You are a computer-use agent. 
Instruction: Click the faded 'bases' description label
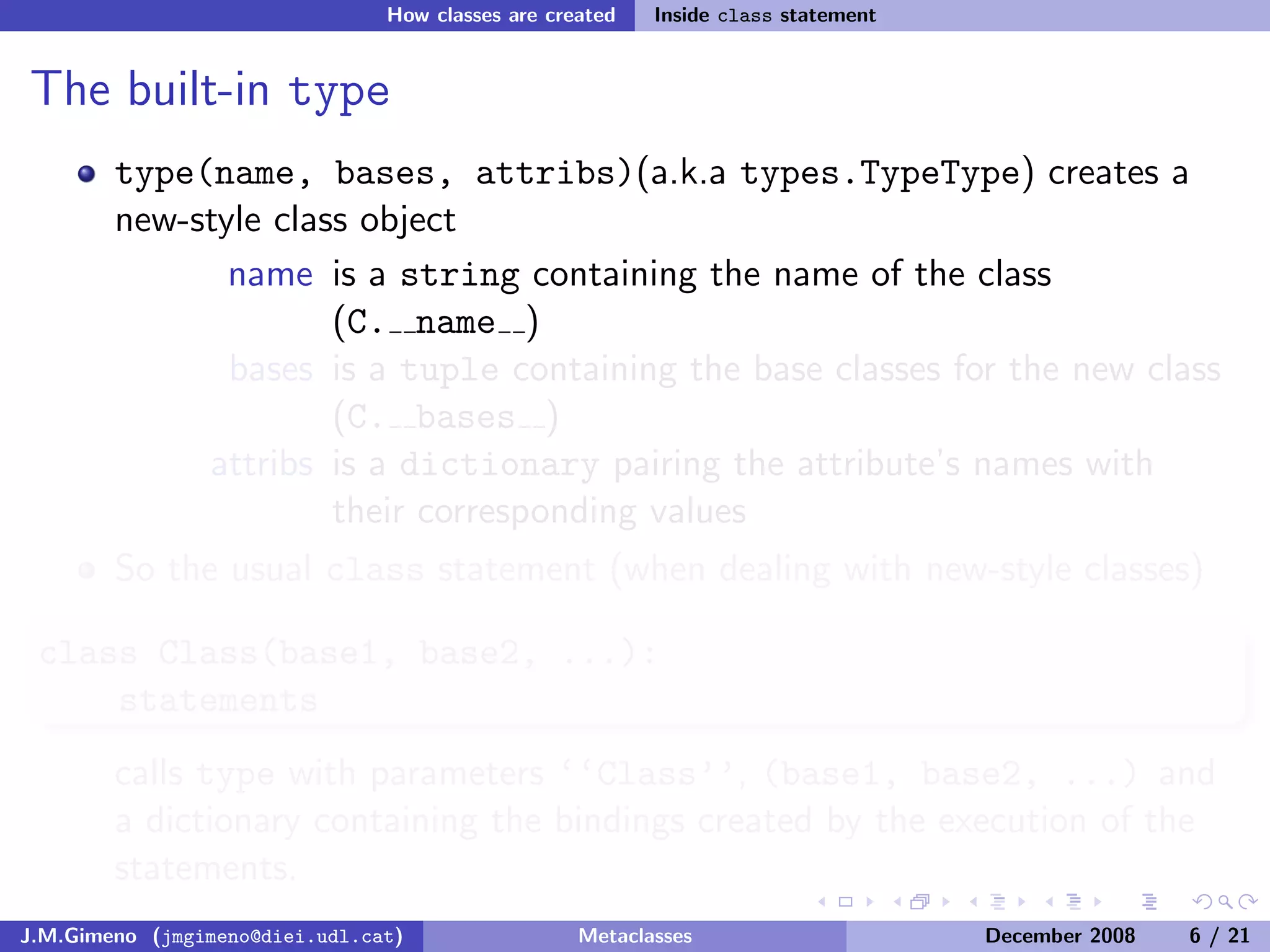click(x=271, y=369)
